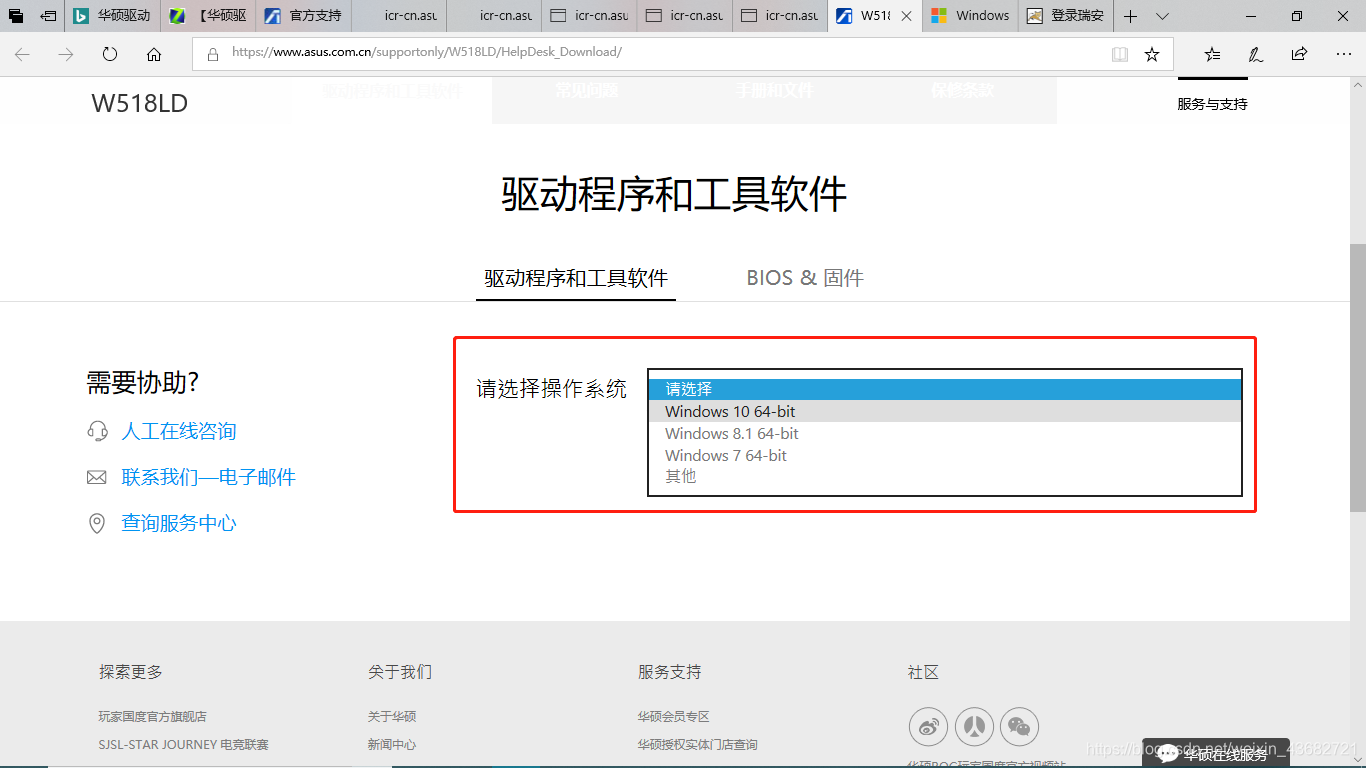
Task: Open SJSL-STAR JOURNEY 电竞联赛 link
Action: pyautogui.click(x=184, y=744)
